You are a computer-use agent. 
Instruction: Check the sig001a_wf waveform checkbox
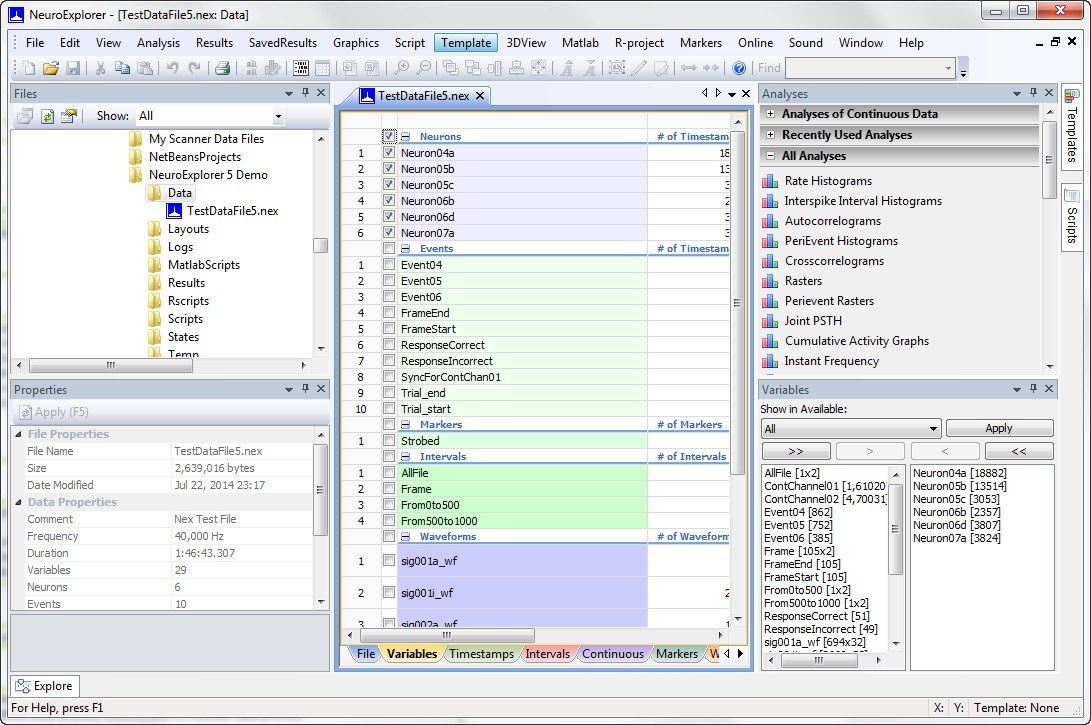point(389,561)
